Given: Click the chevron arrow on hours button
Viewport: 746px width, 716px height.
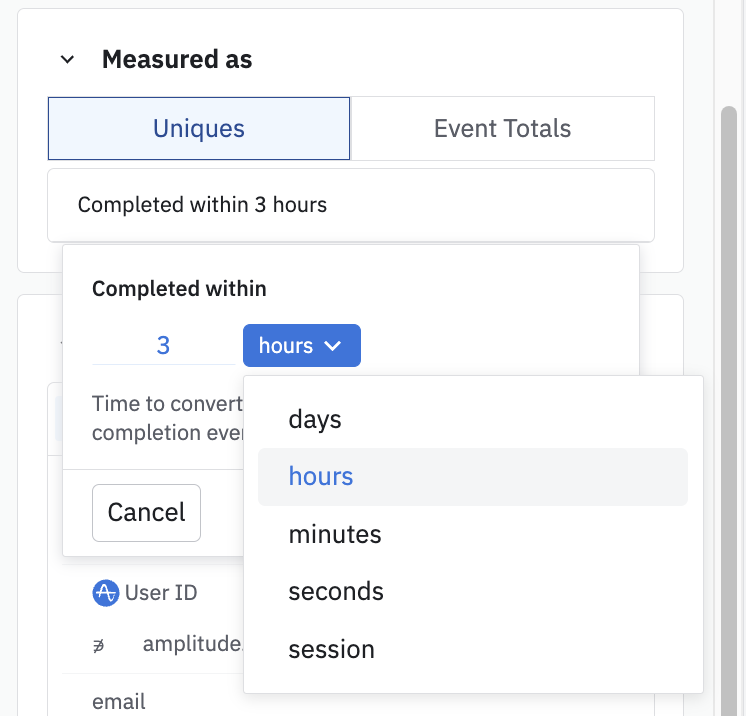Looking at the screenshot, I should point(334,346).
